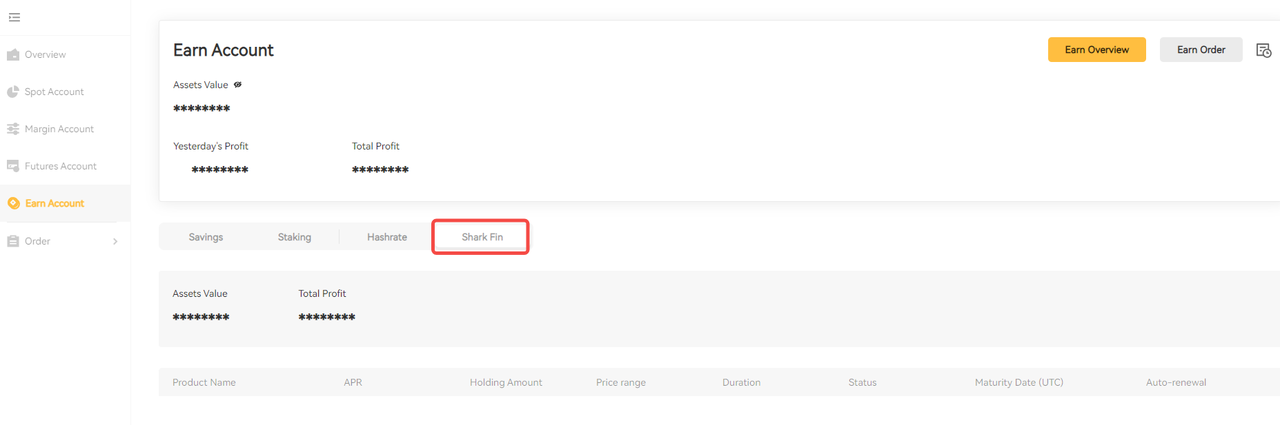Click the Earn Order button
Viewport: 1280px width, 425px height.
pyautogui.click(x=1200, y=50)
